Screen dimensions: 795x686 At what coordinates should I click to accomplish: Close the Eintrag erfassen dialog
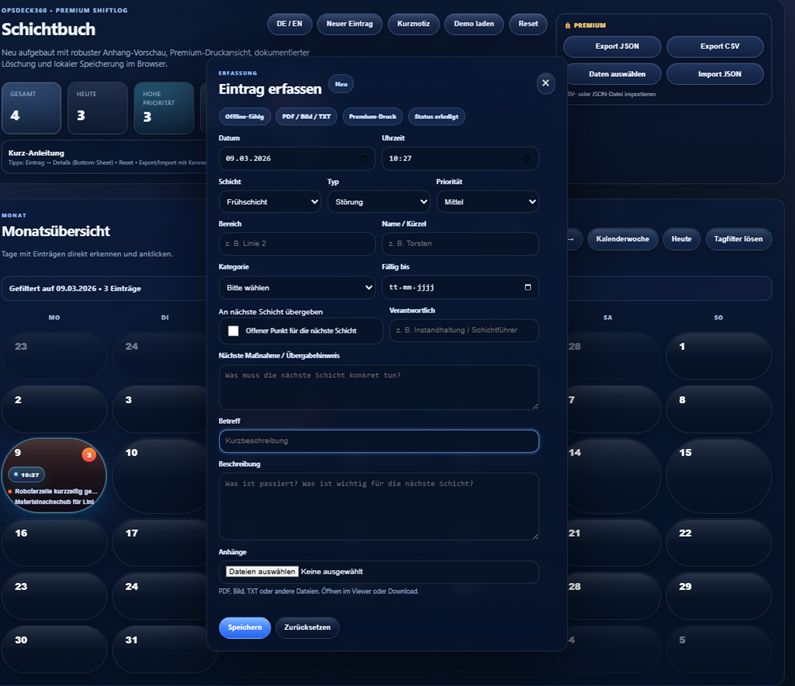tap(545, 83)
